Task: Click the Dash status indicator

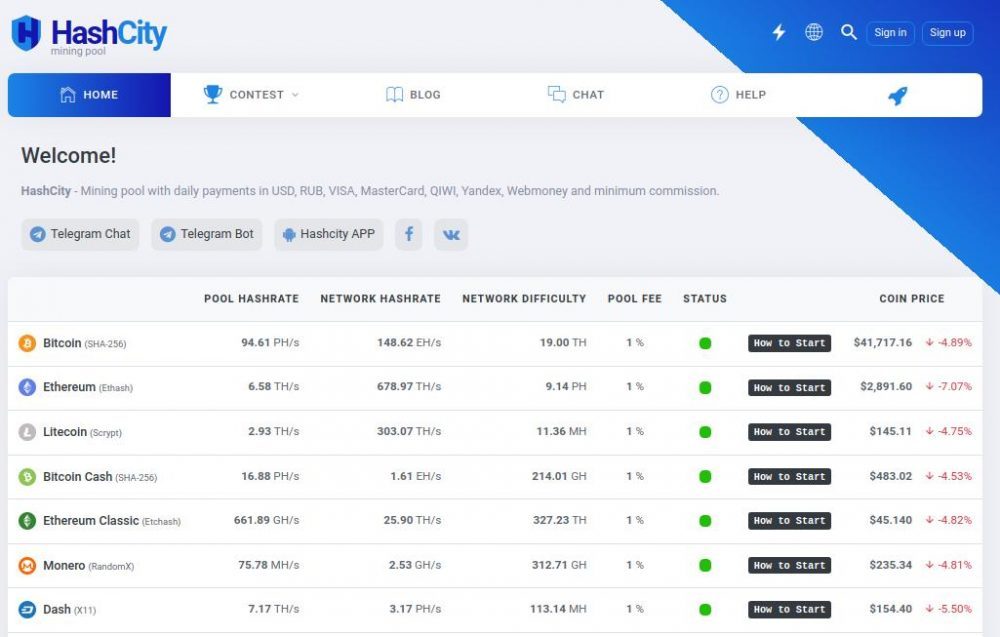Action: tap(704, 609)
